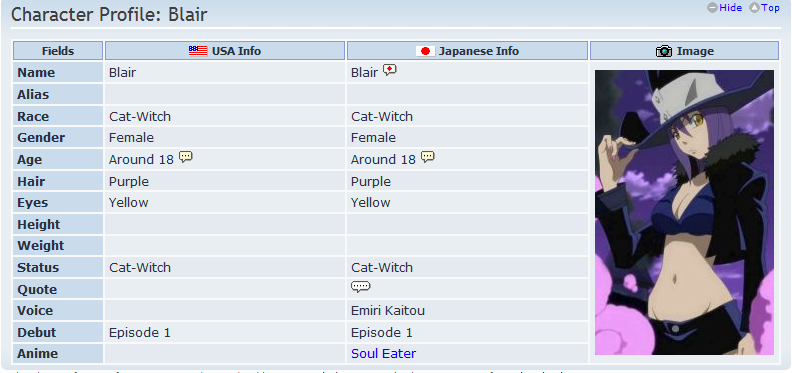
Task: Click the Japanese Info column header
Action: (x=467, y=51)
